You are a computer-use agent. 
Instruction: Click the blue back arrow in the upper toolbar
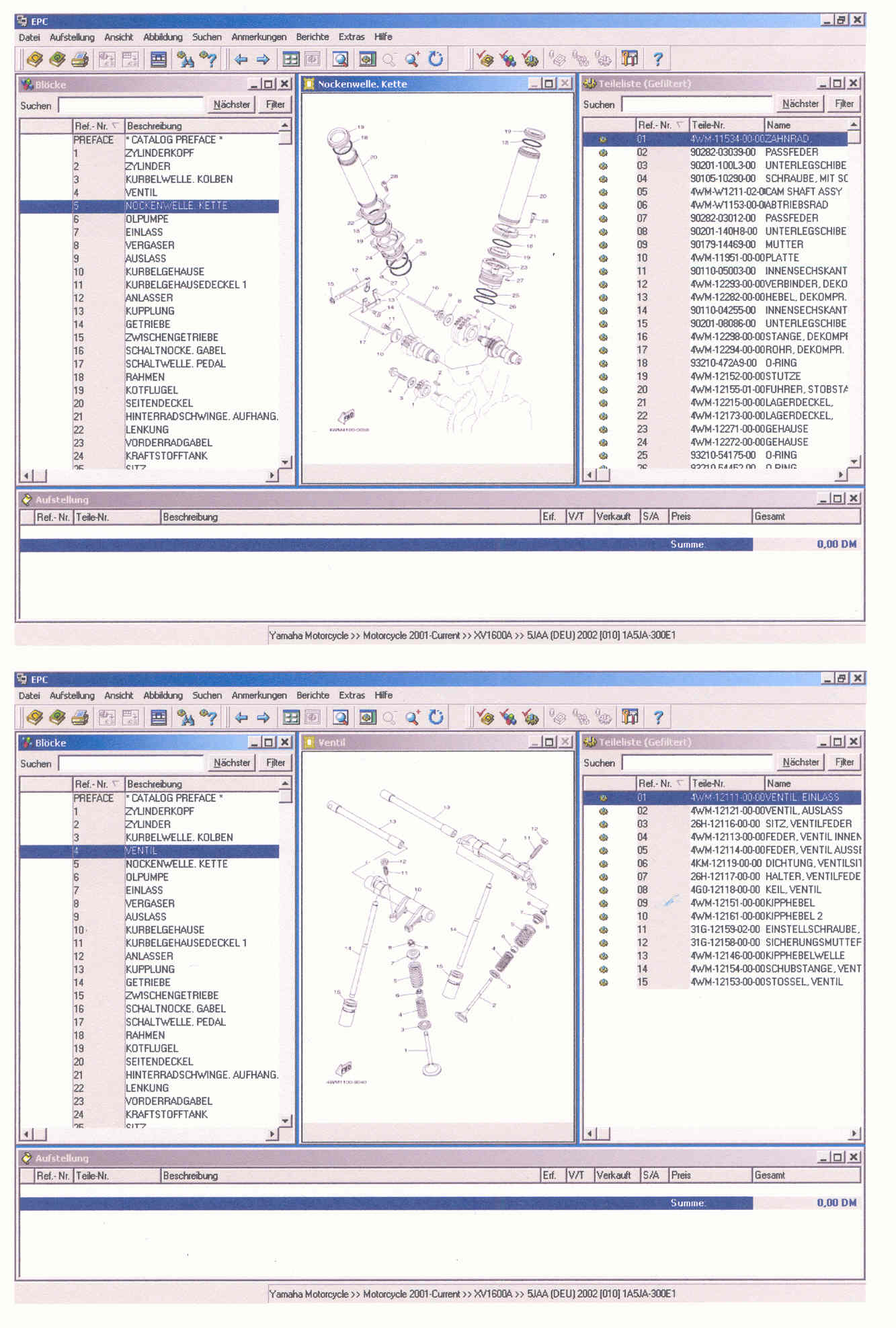(x=241, y=60)
